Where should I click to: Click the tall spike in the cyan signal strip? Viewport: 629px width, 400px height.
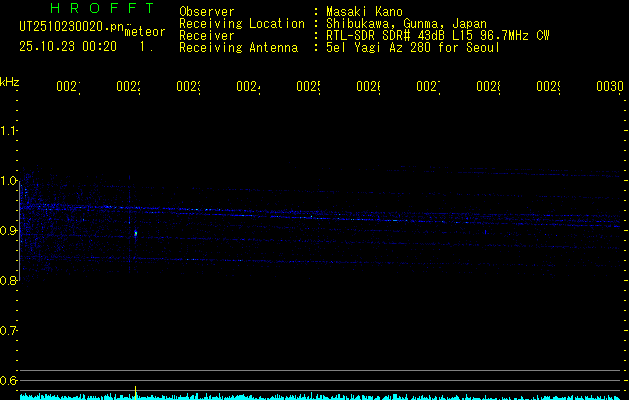pyautogui.click(x=135, y=390)
